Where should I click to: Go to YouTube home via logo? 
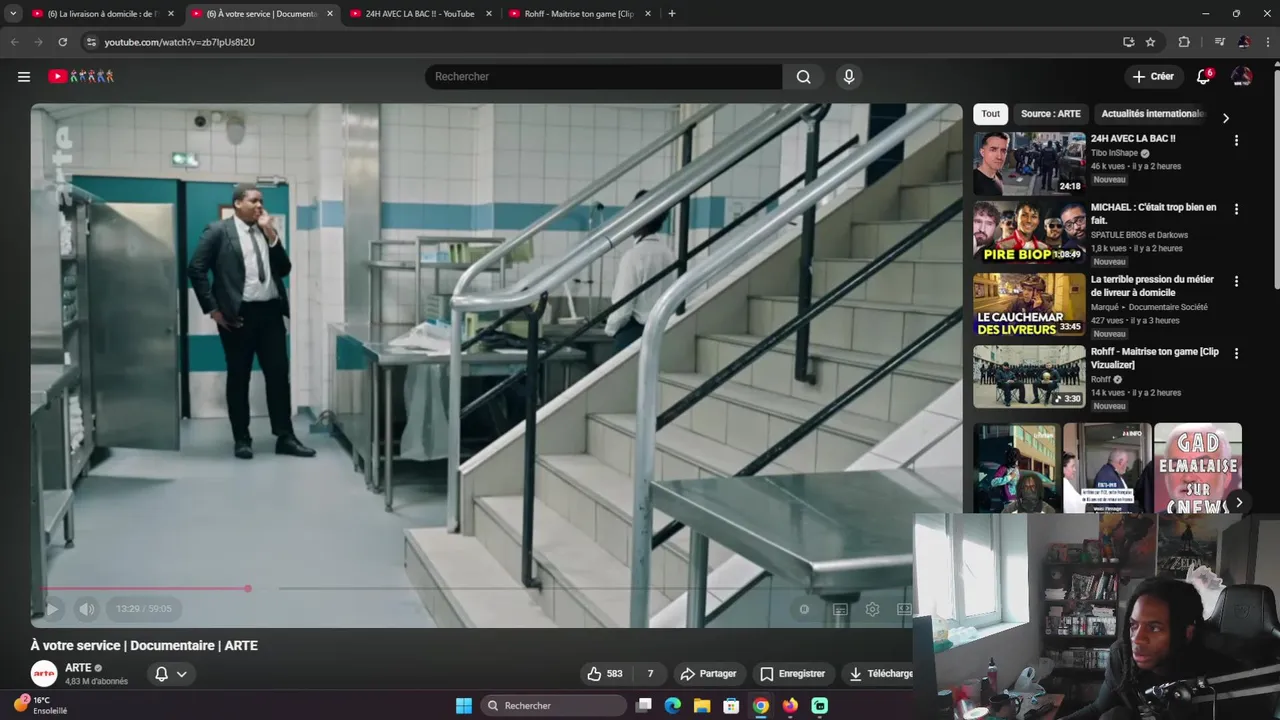pyautogui.click(x=82, y=77)
